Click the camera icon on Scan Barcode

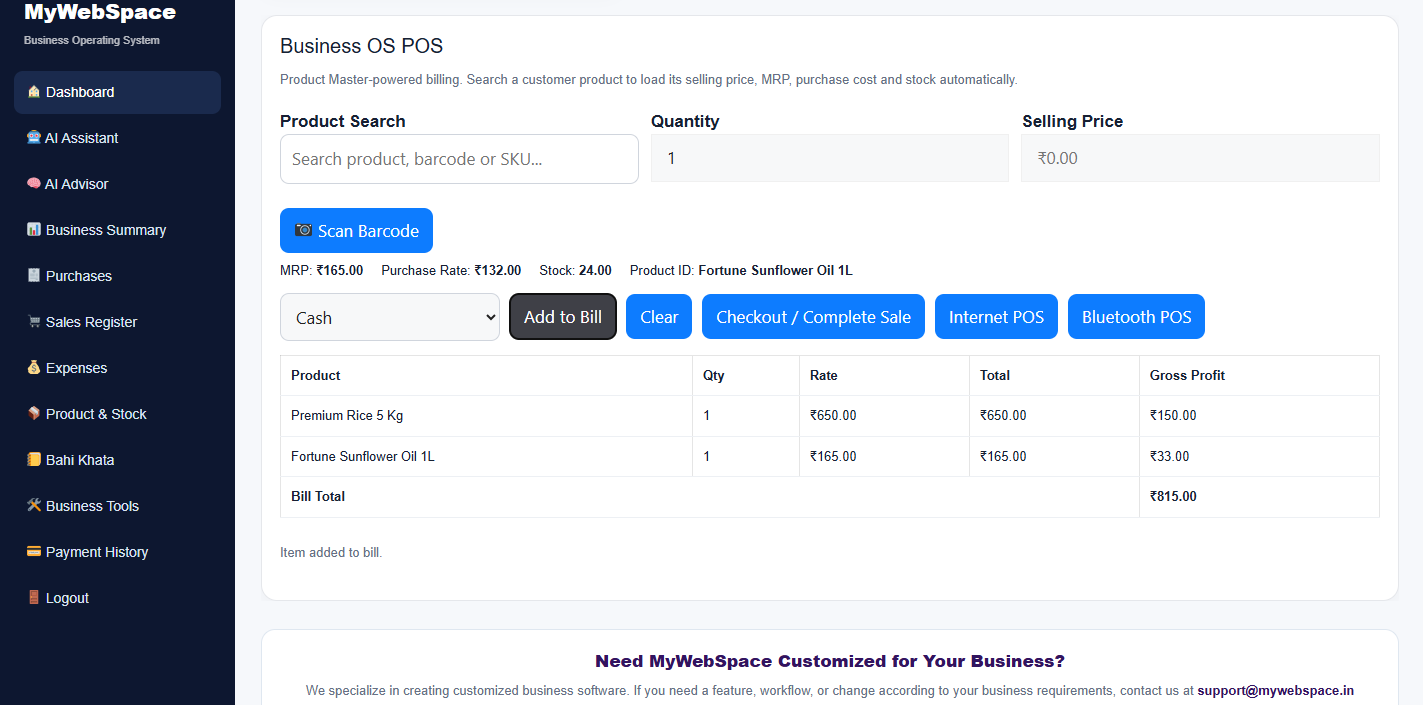[303, 231]
